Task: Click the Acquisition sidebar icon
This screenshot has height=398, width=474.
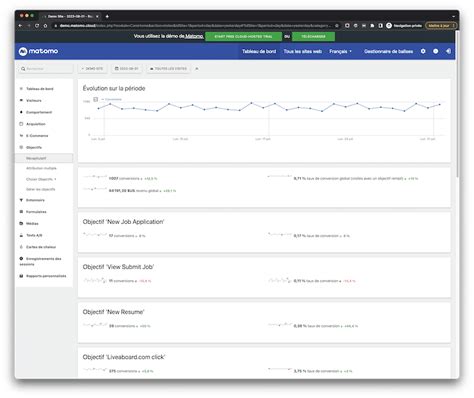Action: [x=21, y=124]
